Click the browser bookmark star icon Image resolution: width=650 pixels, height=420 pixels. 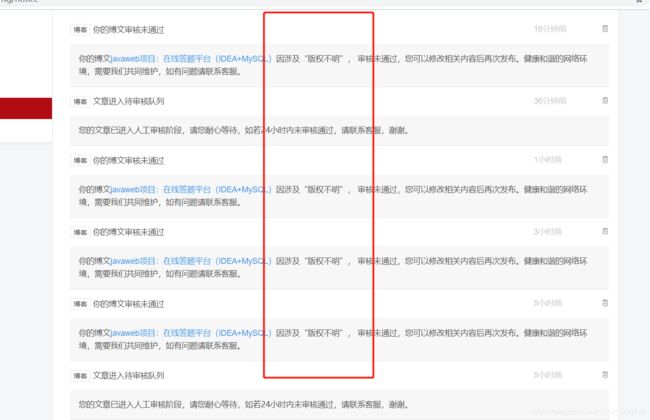pos(639,3)
